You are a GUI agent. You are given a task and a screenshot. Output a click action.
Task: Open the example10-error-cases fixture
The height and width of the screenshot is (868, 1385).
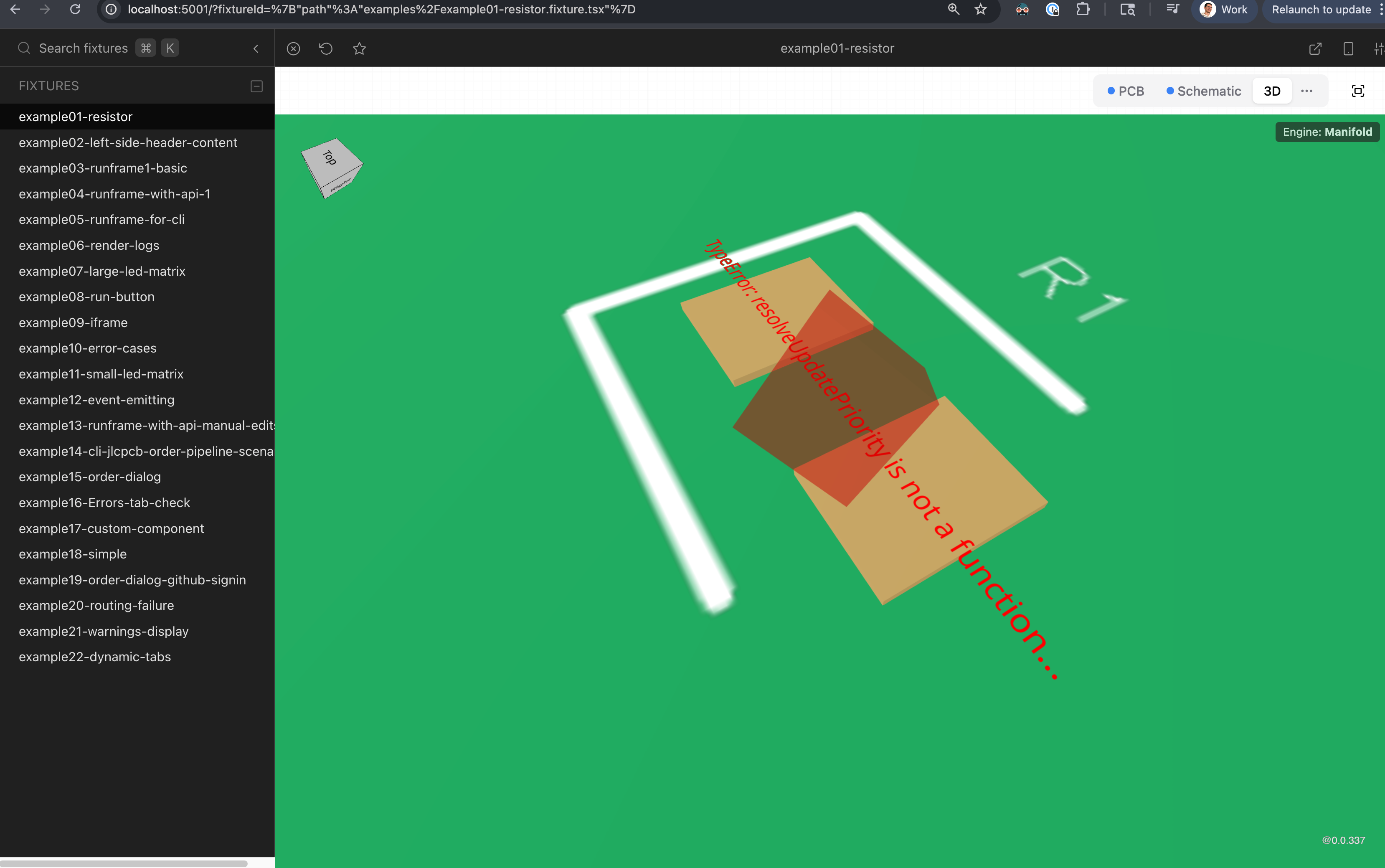click(x=87, y=348)
